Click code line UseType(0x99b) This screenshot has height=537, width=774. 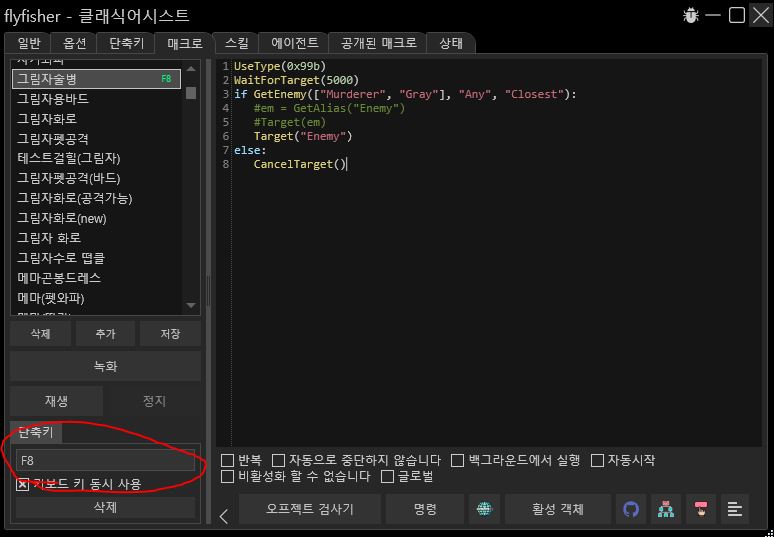pyautogui.click(x=280, y=66)
